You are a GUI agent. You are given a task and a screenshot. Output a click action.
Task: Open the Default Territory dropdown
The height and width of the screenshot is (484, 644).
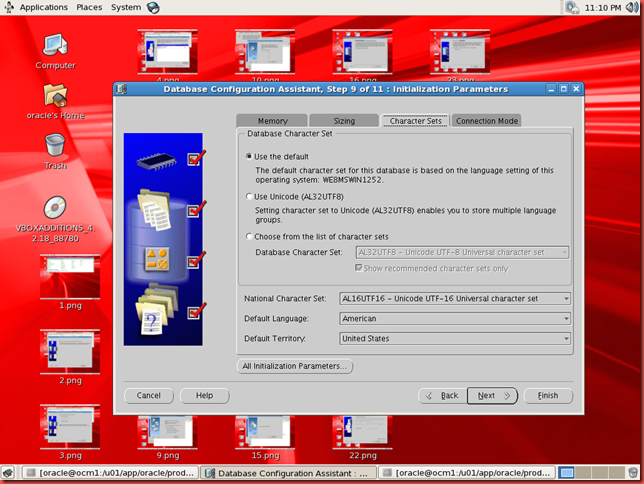point(455,339)
